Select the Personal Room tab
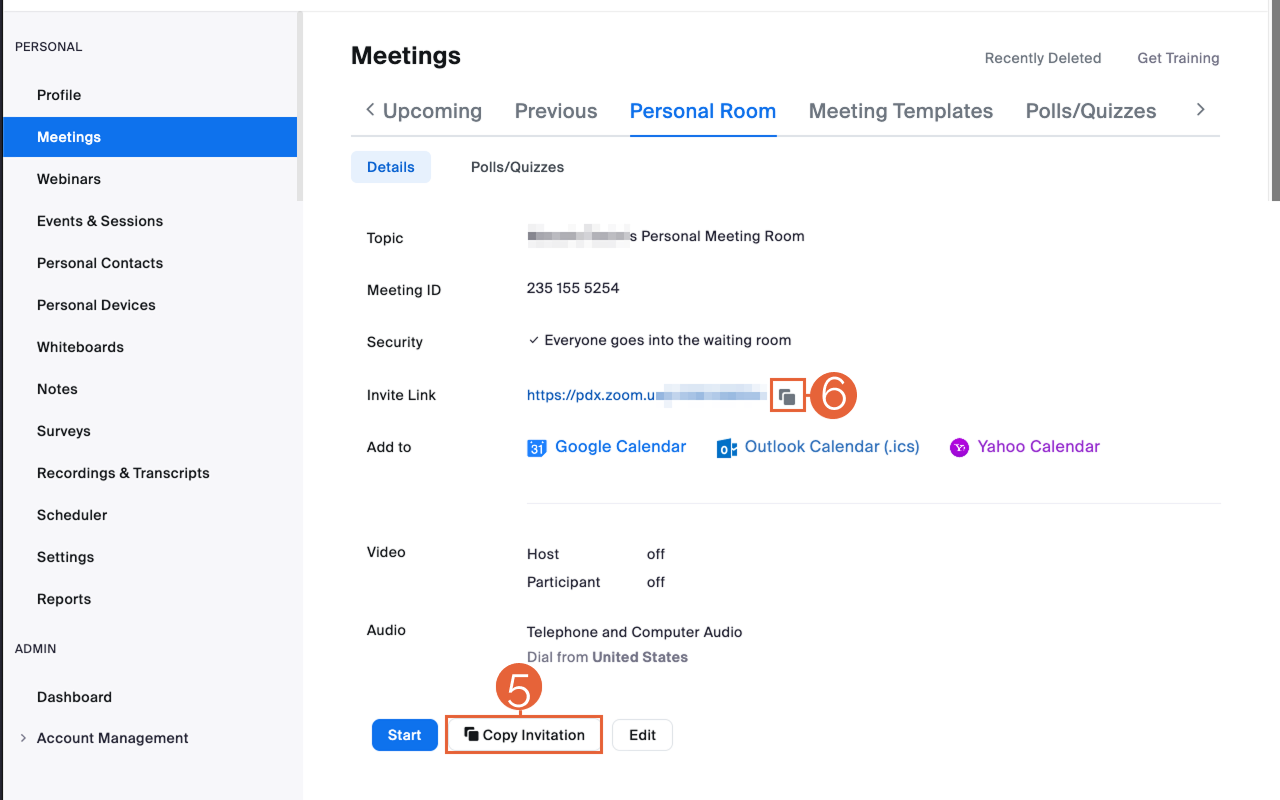Image resolution: width=1280 pixels, height=800 pixels. 702,111
